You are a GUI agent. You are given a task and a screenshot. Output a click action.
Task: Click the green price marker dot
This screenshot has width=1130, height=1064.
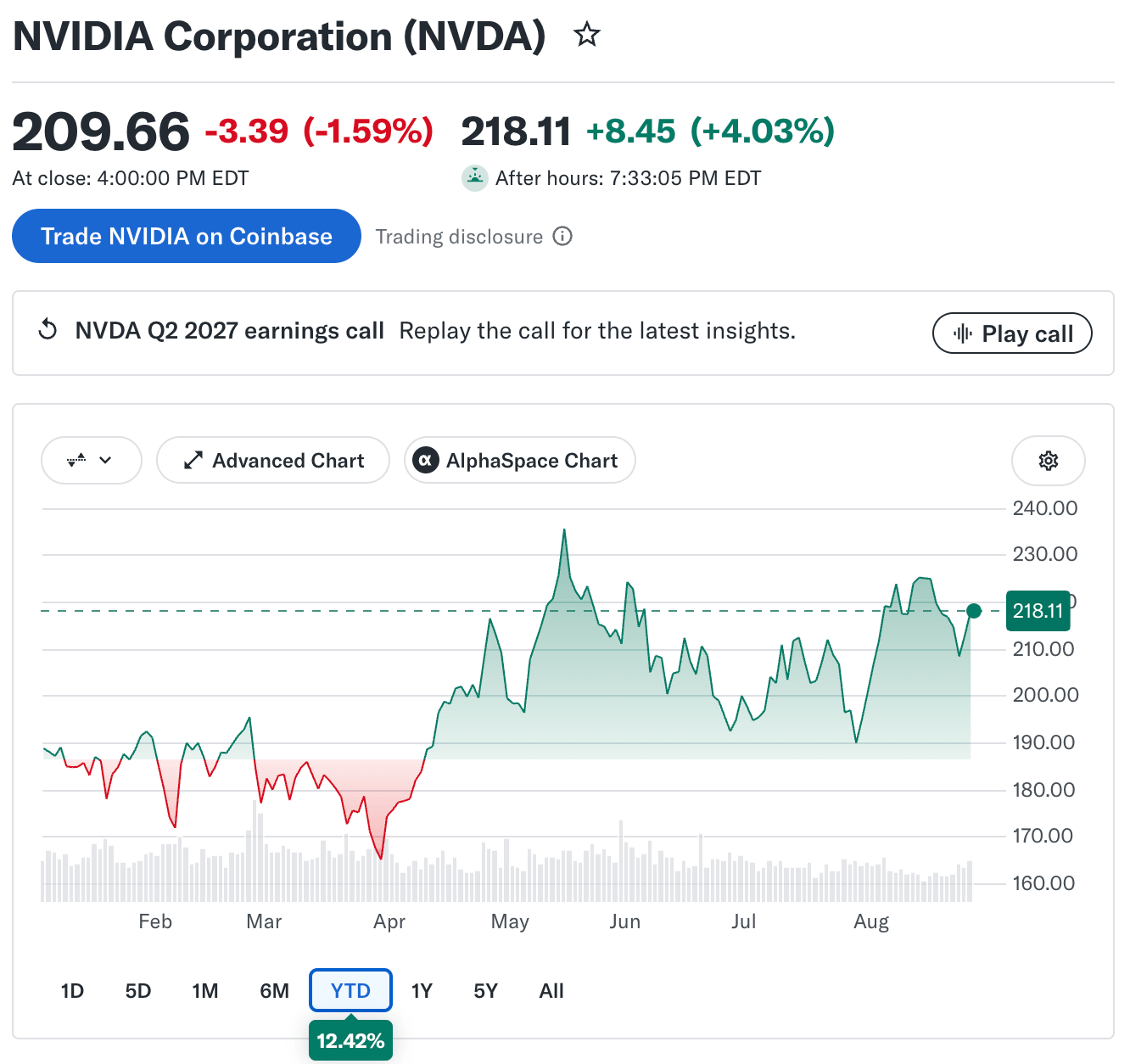[974, 611]
